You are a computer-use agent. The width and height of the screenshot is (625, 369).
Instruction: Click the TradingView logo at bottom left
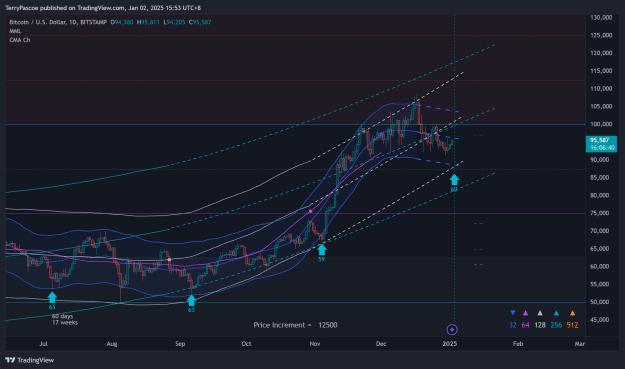(x=29, y=360)
